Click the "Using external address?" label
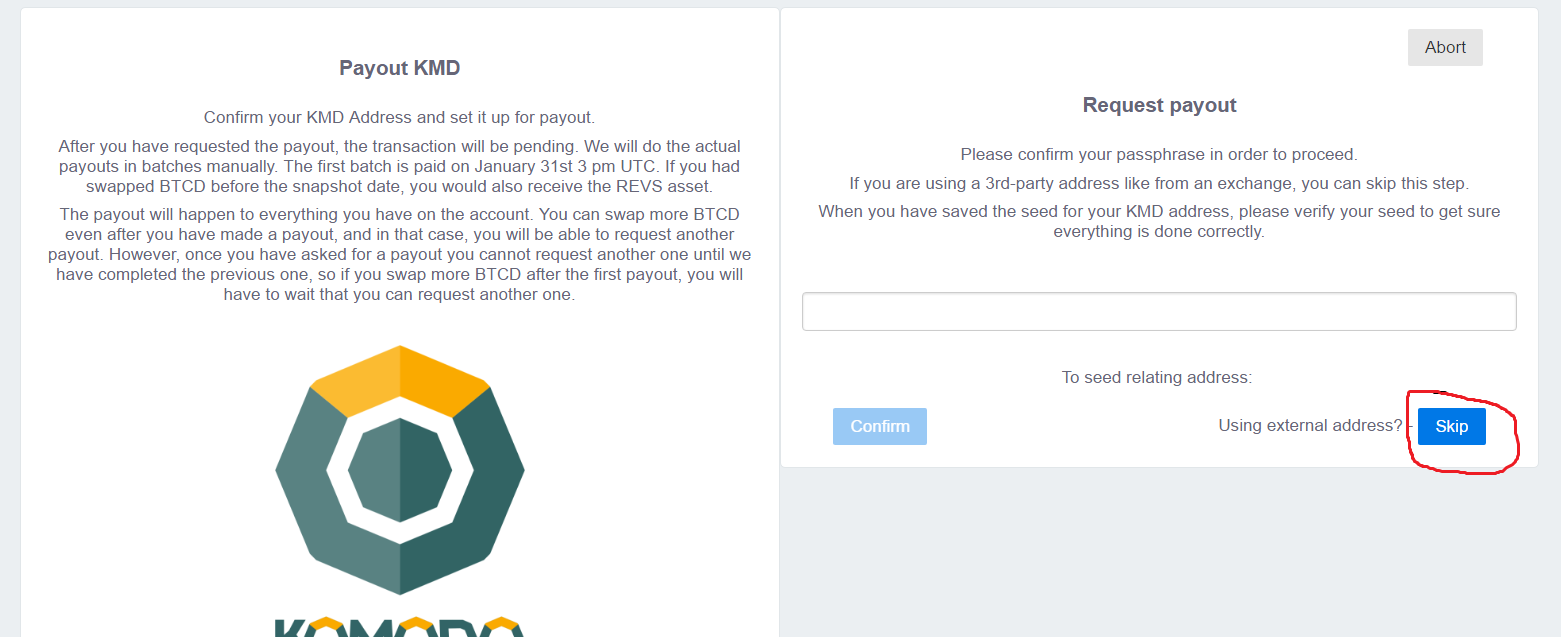Image resolution: width=1561 pixels, height=637 pixels. click(1310, 425)
